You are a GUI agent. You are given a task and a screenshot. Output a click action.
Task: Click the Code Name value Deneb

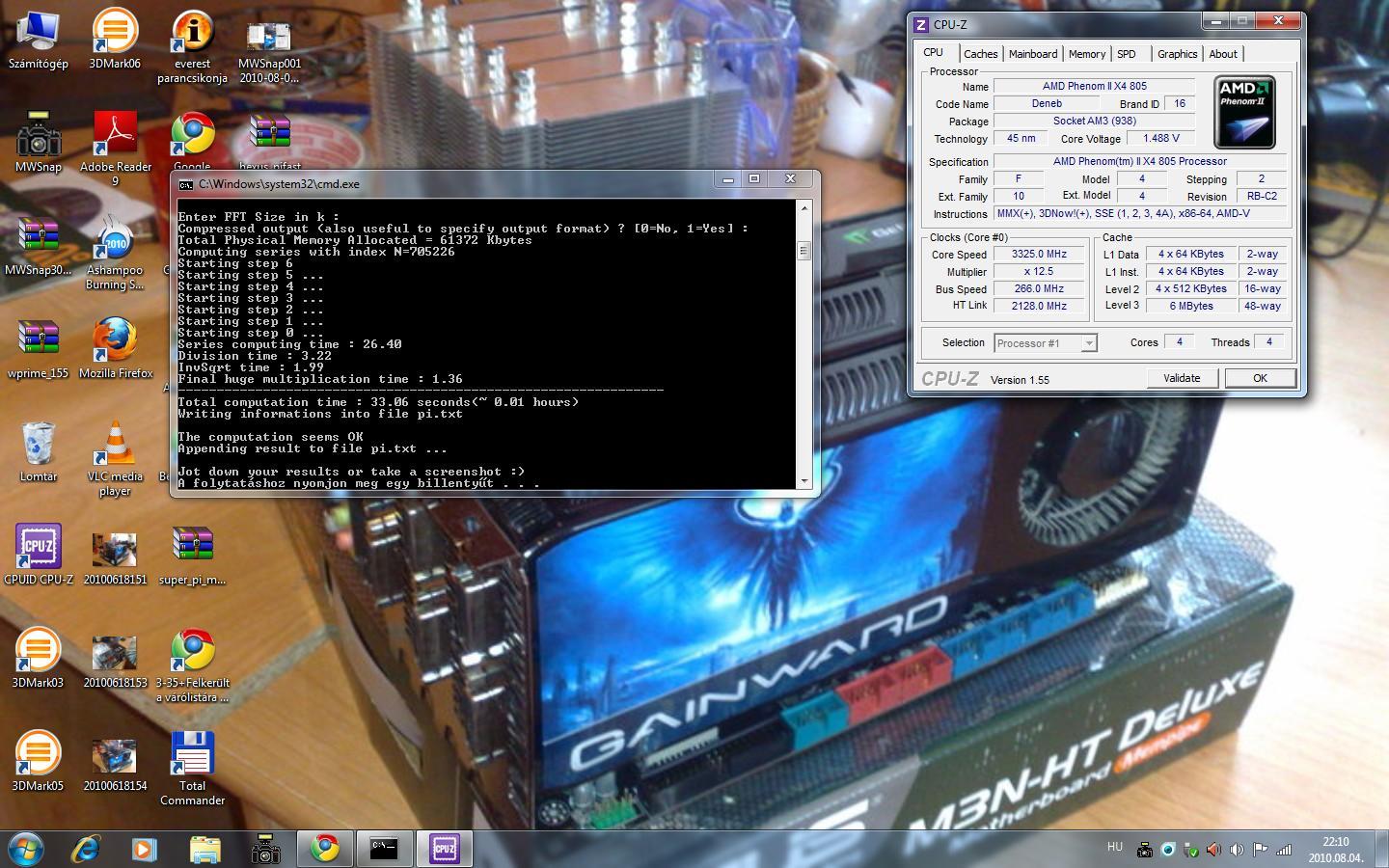pos(1047,103)
